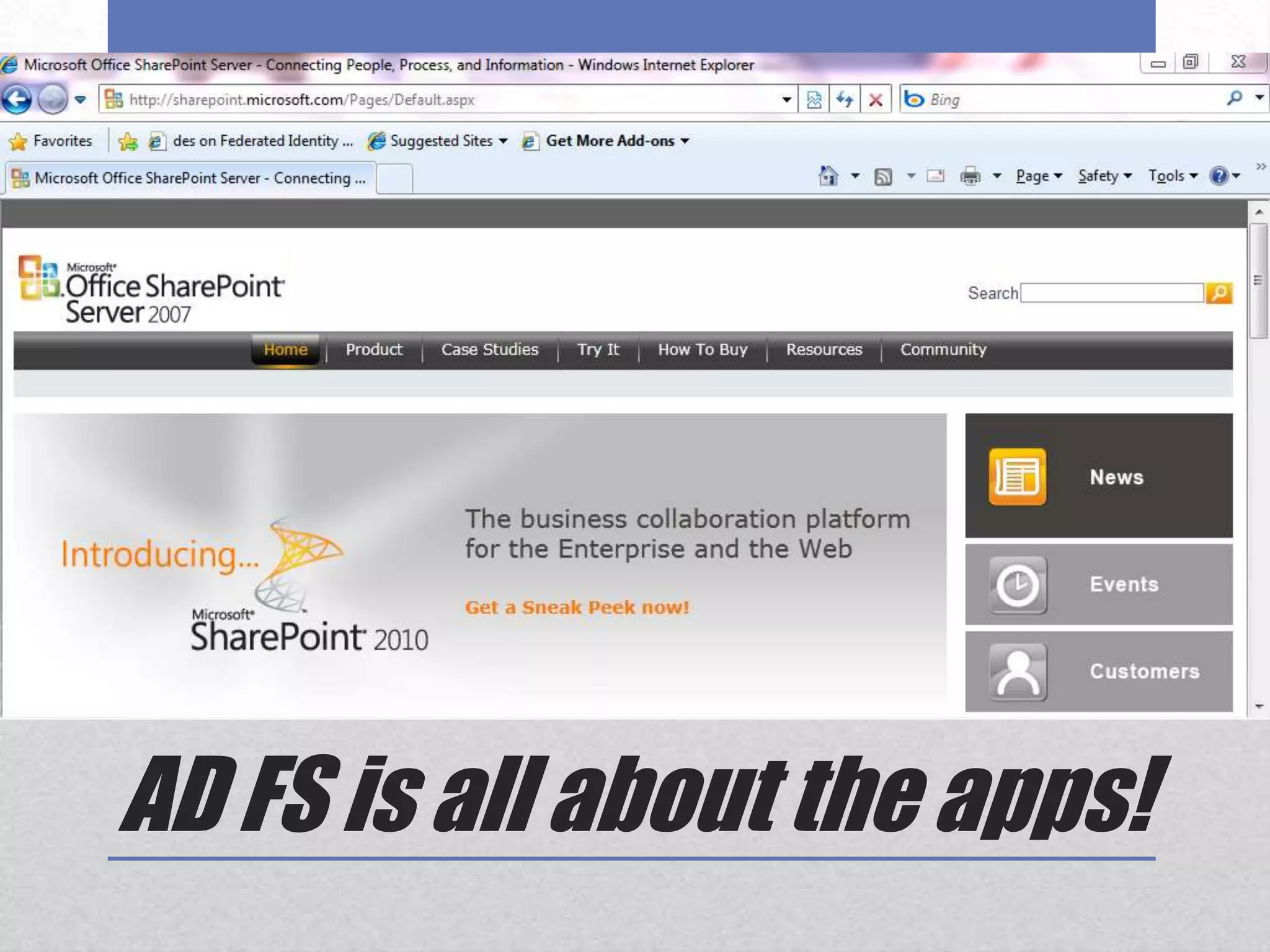Viewport: 1270px width, 952px height.
Task: Click the vertical scrollbar thumb
Action: point(1258,281)
